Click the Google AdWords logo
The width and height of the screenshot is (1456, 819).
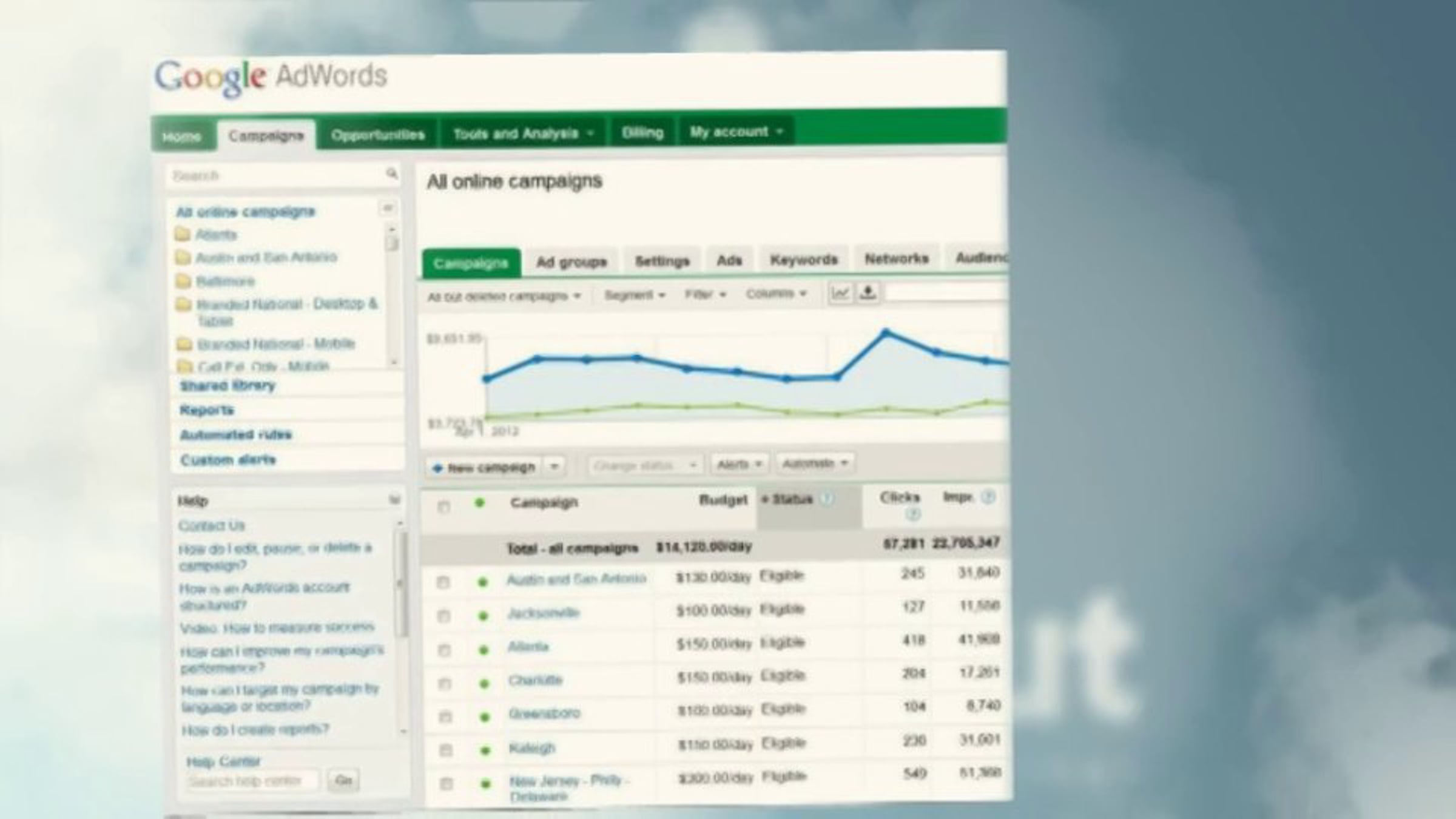click(271, 78)
